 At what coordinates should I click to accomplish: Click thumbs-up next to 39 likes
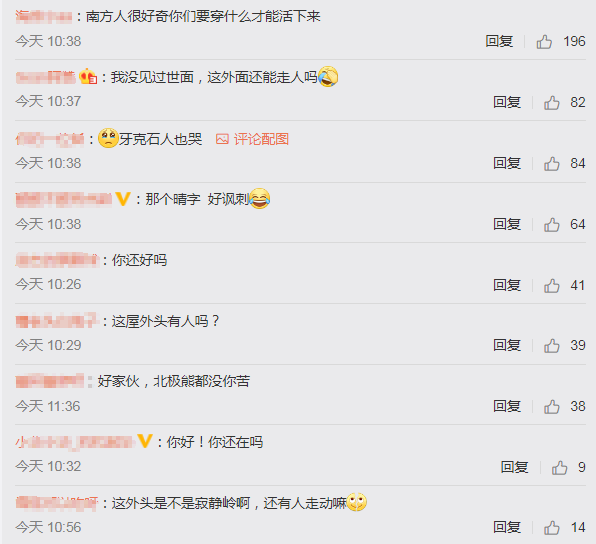pyautogui.click(x=552, y=346)
